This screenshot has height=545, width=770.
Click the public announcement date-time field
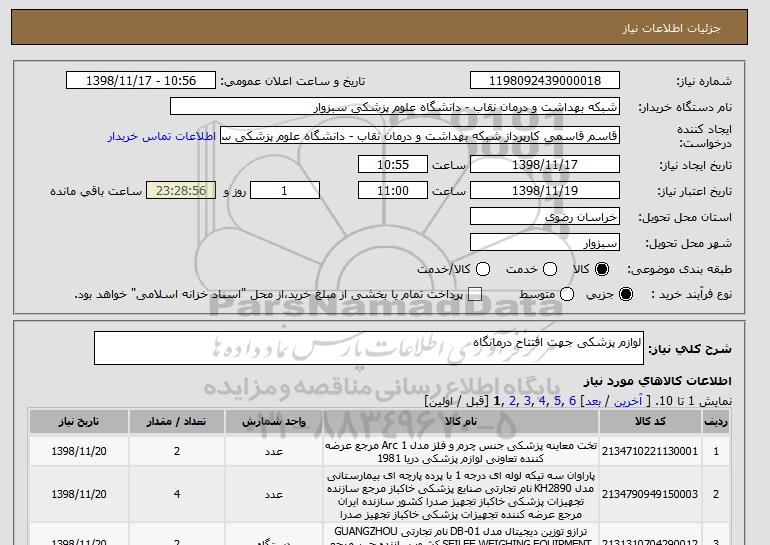point(141,81)
